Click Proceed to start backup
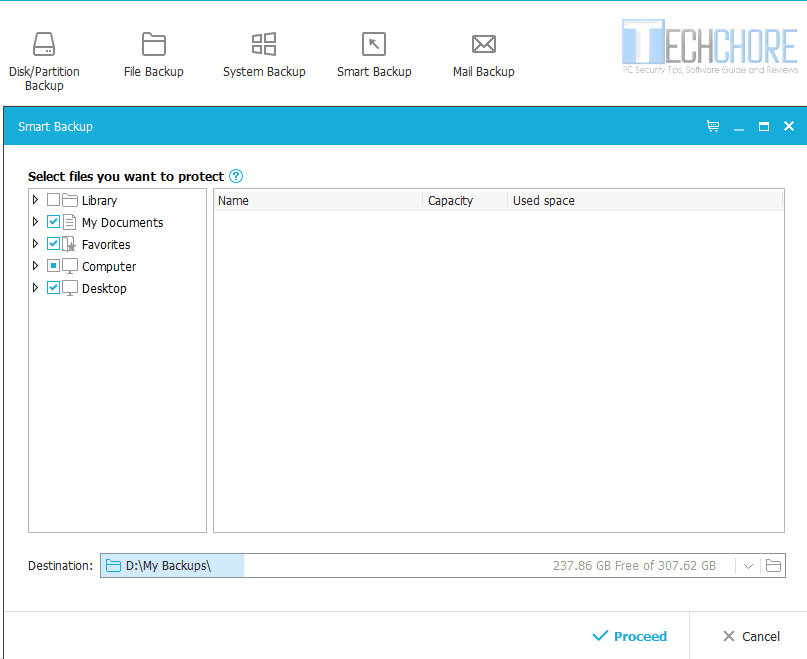 point(629,636)
